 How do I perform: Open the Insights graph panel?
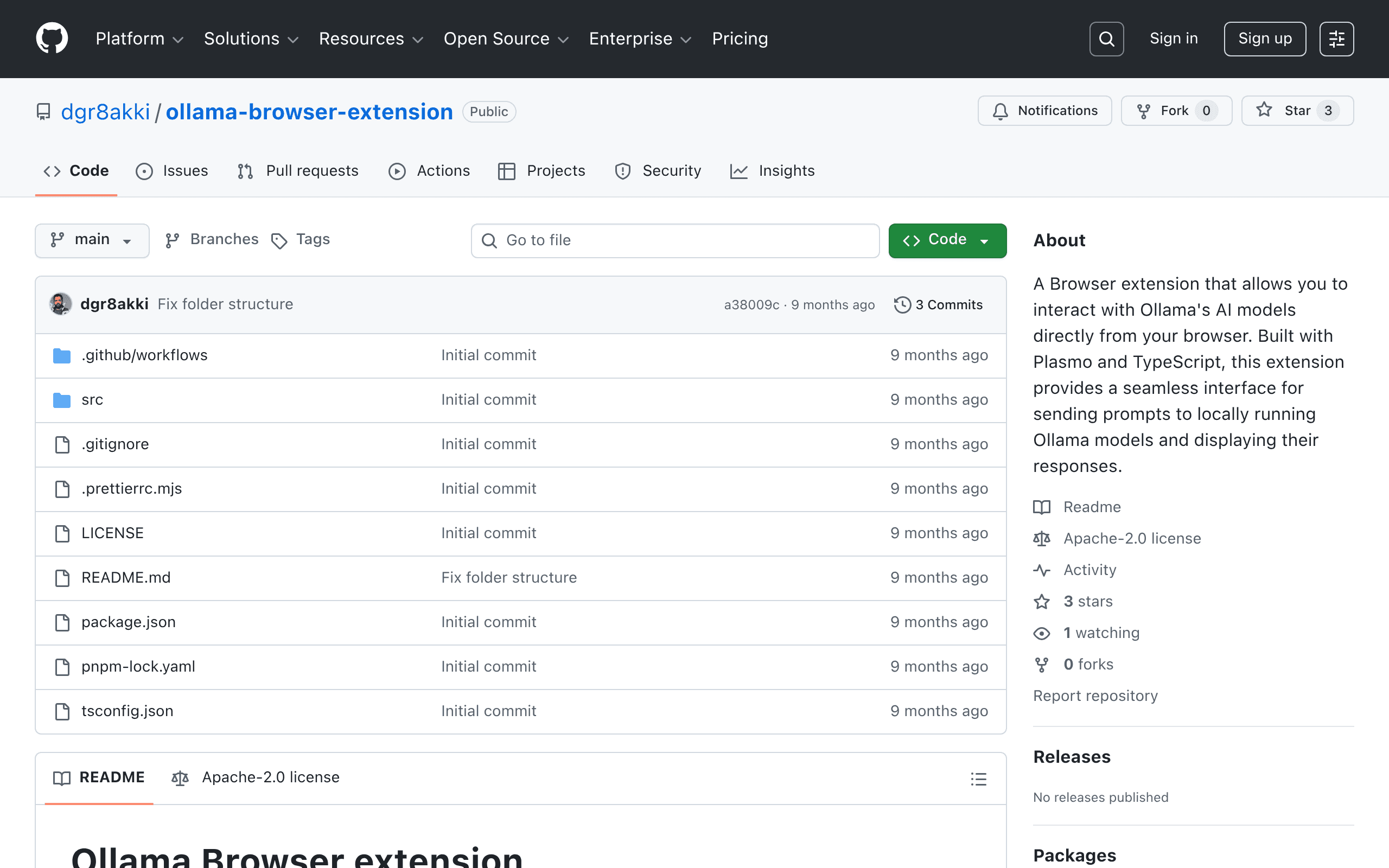[773, 170]
